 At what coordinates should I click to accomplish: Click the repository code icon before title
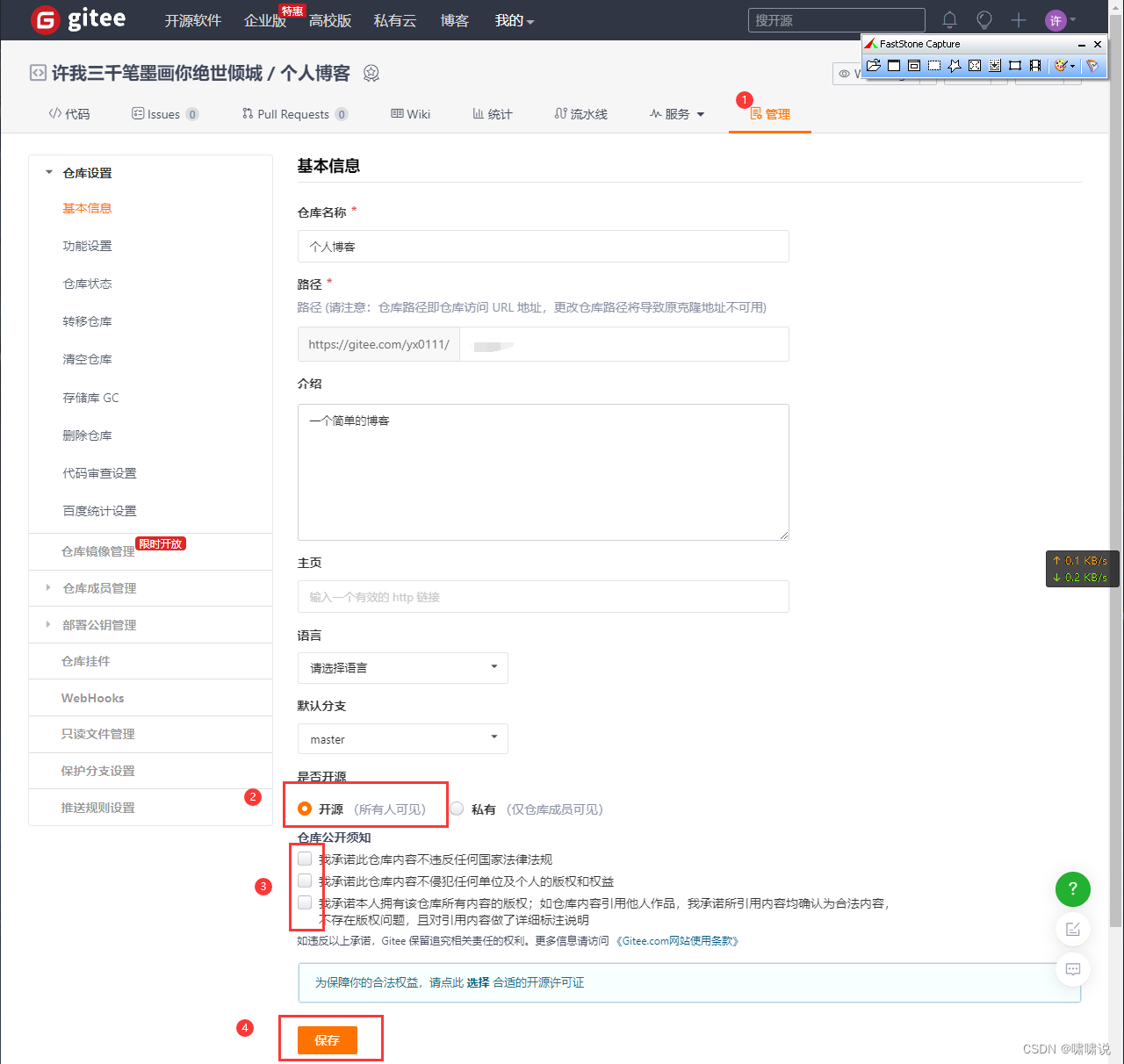(38, 73)
